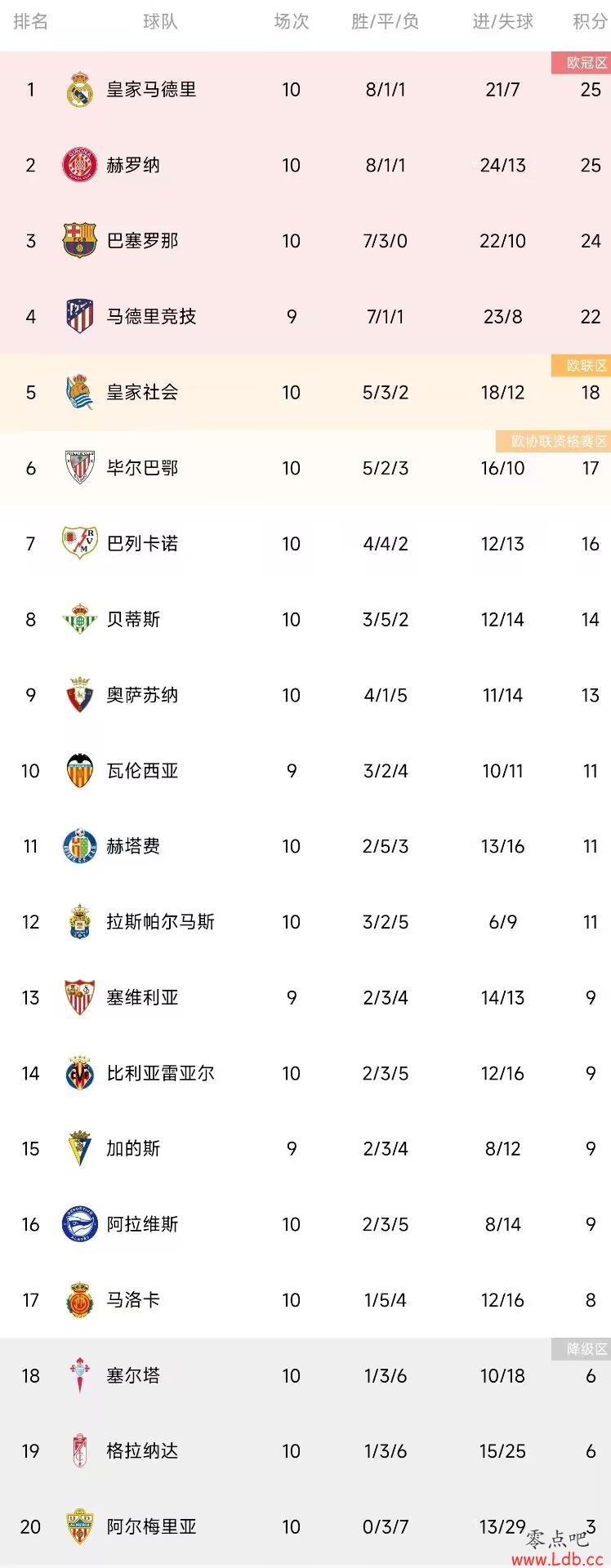Viewport: 611px width, 1568px height.
Task: Click the Almería club crest
Action: coord(80,1526)
